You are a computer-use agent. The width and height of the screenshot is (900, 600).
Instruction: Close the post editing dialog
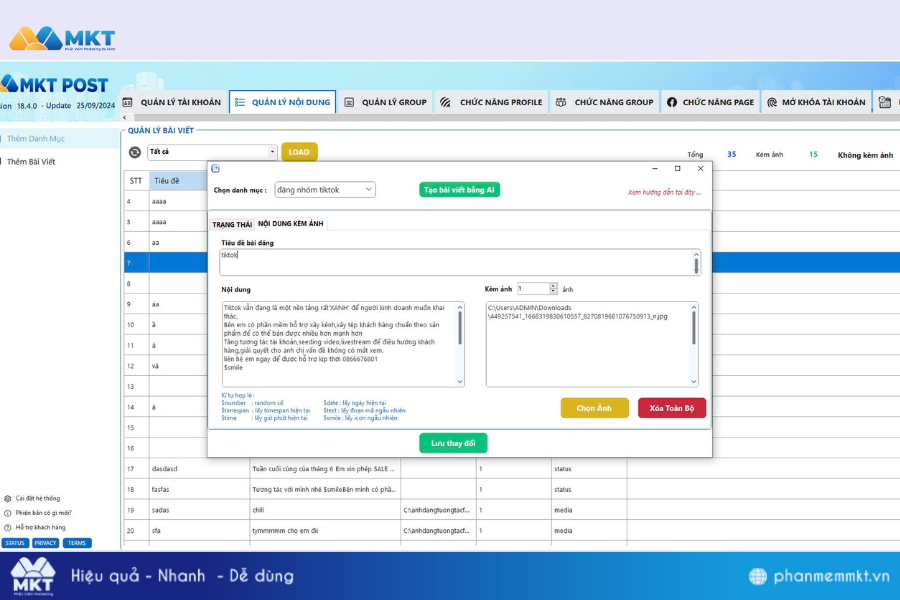click(700, 168)
